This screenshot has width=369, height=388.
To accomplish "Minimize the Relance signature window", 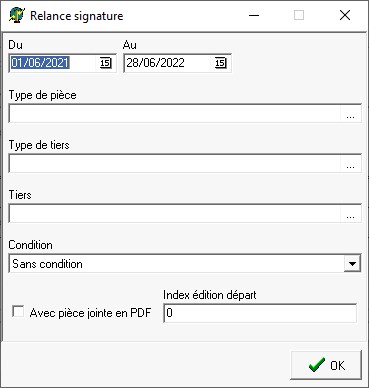I will click(x=254, y=15).
